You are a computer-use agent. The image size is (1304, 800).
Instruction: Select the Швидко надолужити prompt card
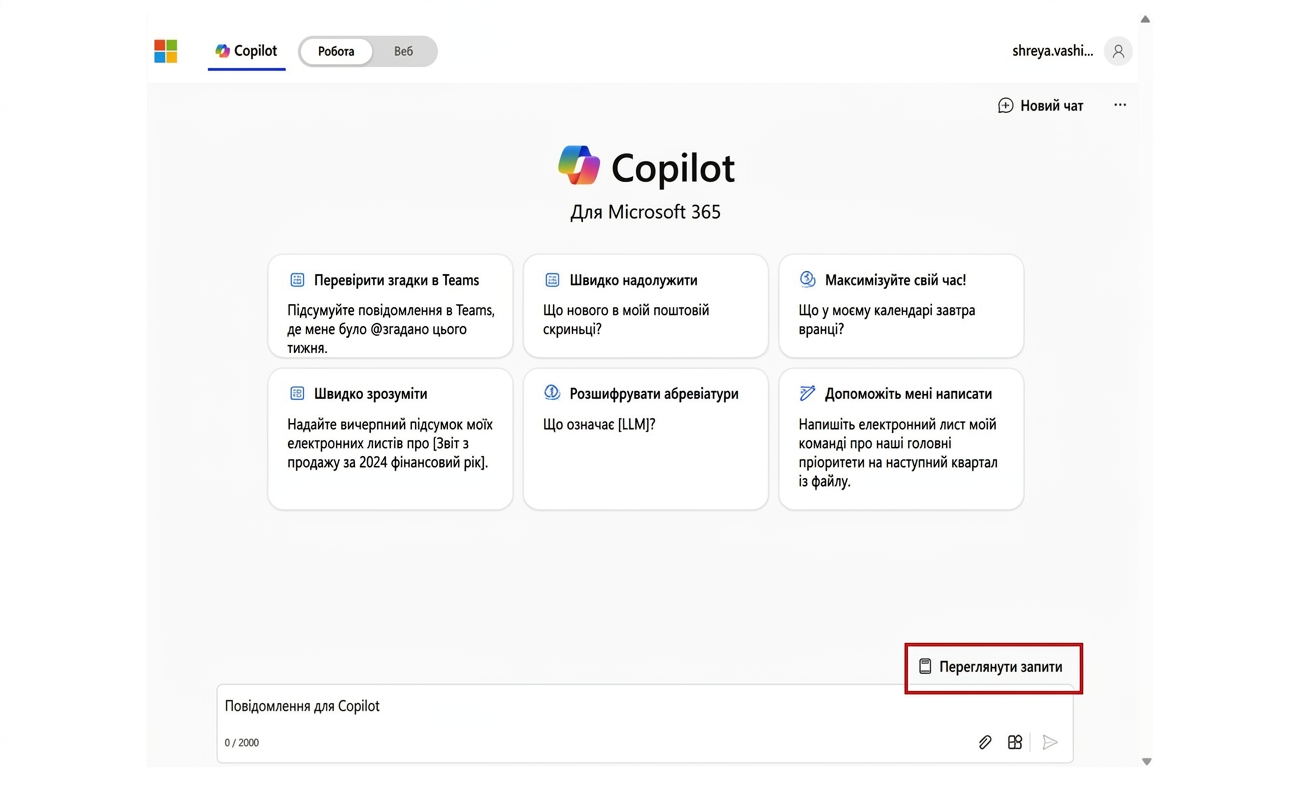pos(646,306)
